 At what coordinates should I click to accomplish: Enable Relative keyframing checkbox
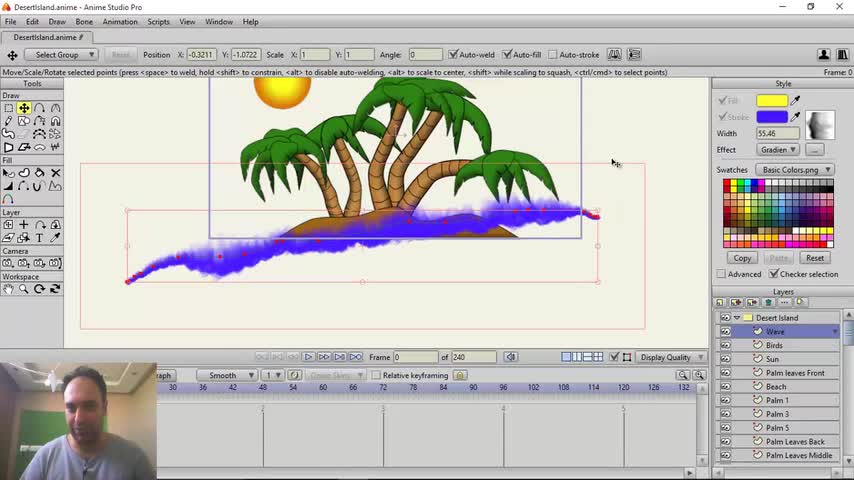376,375
